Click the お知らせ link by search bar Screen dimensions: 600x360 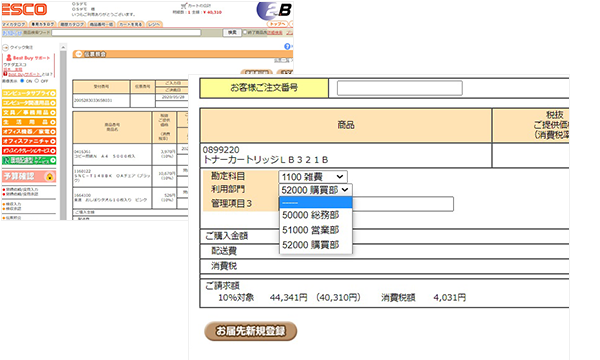pyautogui.click(x=12, y=33)
